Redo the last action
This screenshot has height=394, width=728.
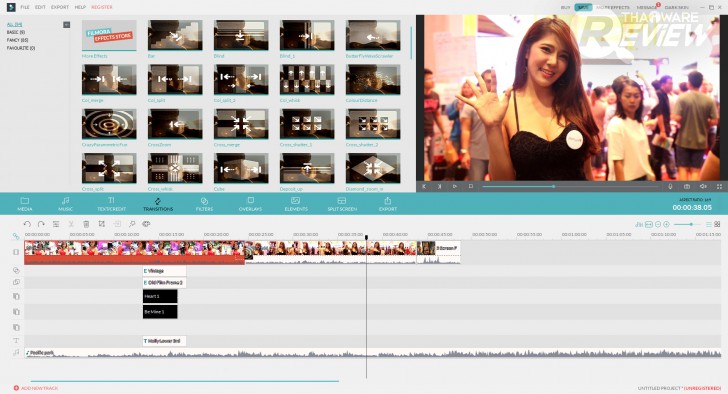click(41, 224)
